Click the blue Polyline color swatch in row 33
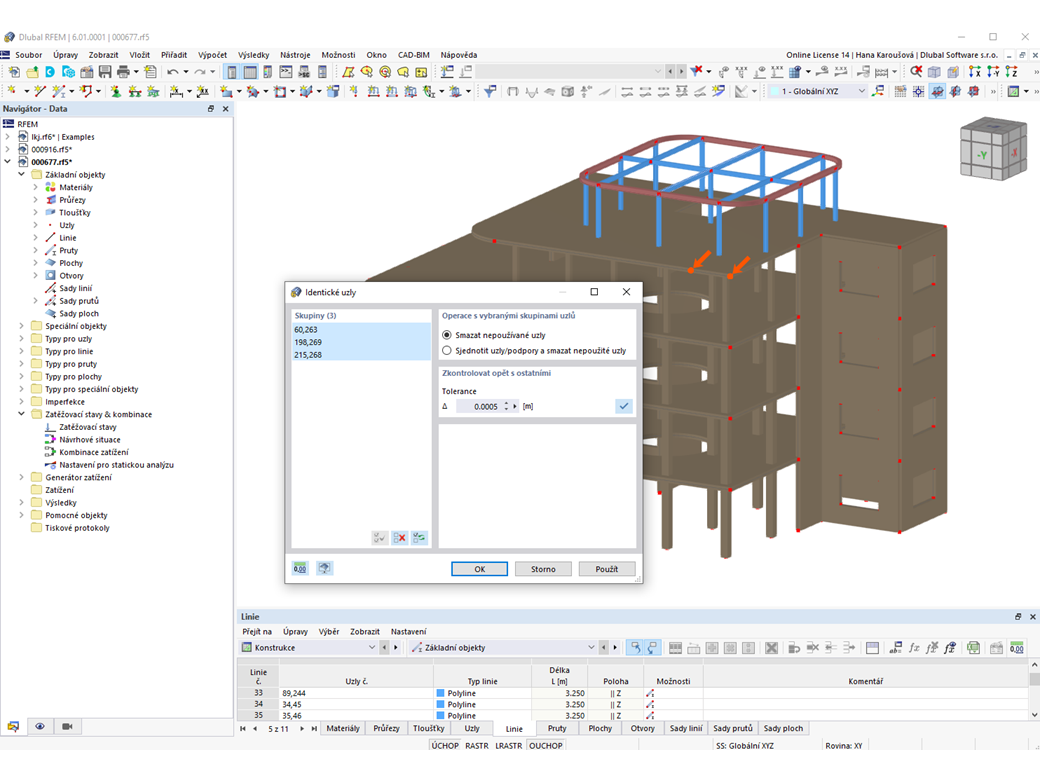1040x780 pixels. 440,693
